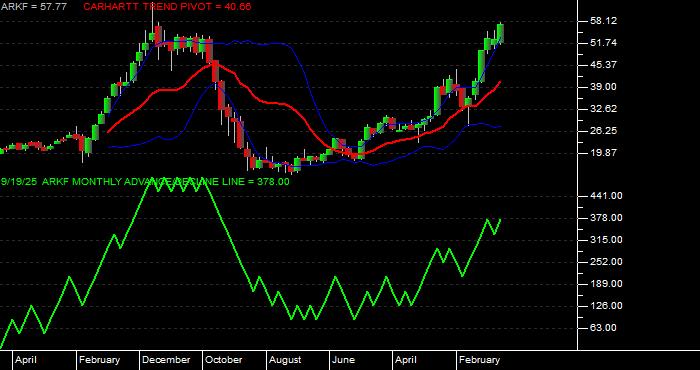Click the December month label
Image resolution: width=700 pixels, height=370 pixels.
[x=166, y=360]
